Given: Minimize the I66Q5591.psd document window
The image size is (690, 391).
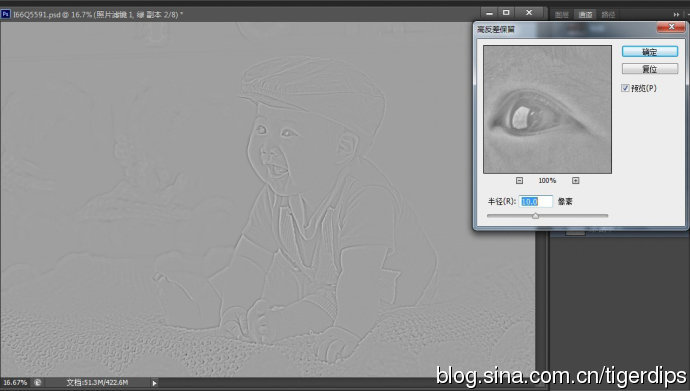Looking at the screenshot, I should coord(489,13).
